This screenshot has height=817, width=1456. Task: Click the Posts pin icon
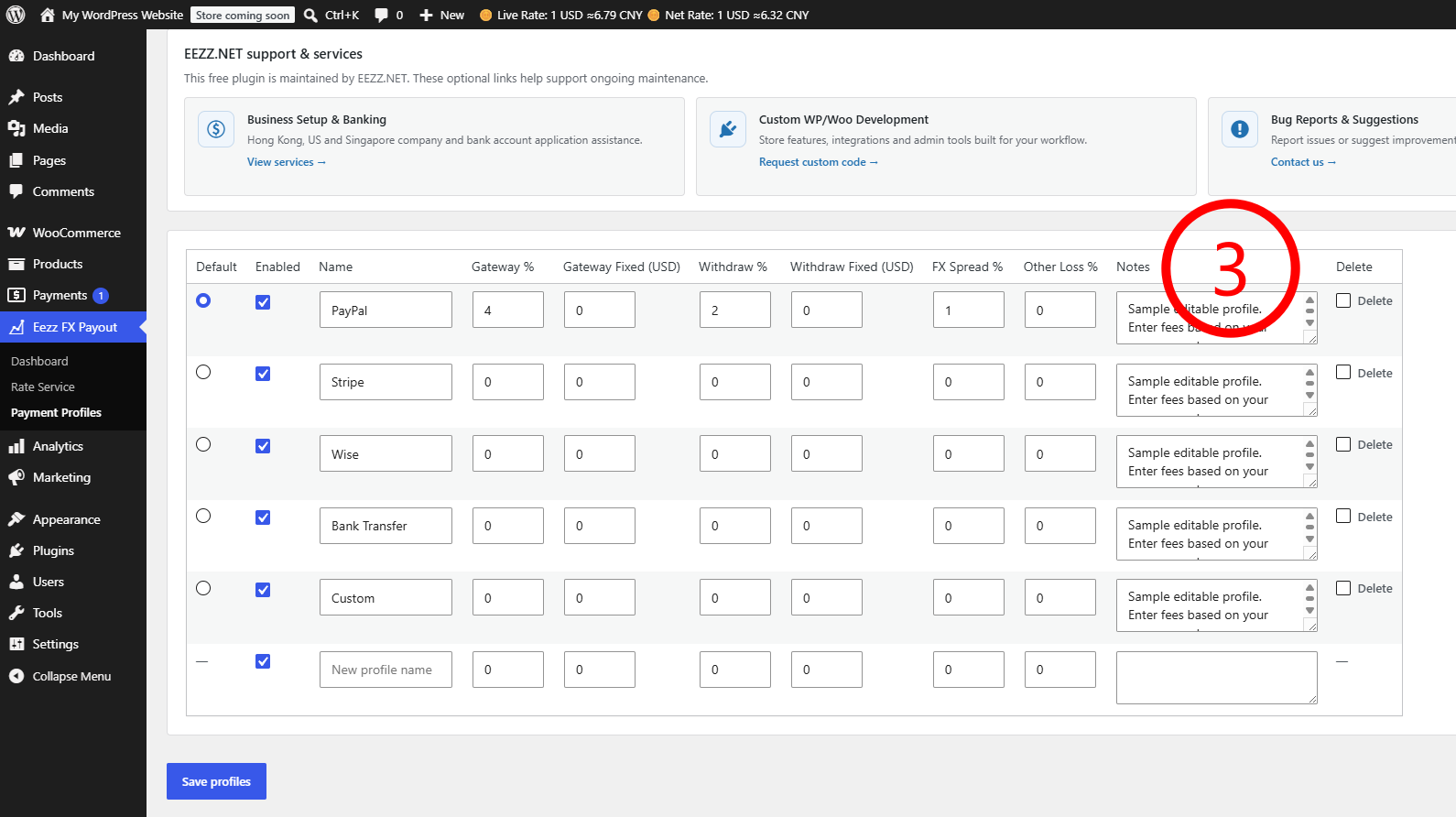pos(16,97)
